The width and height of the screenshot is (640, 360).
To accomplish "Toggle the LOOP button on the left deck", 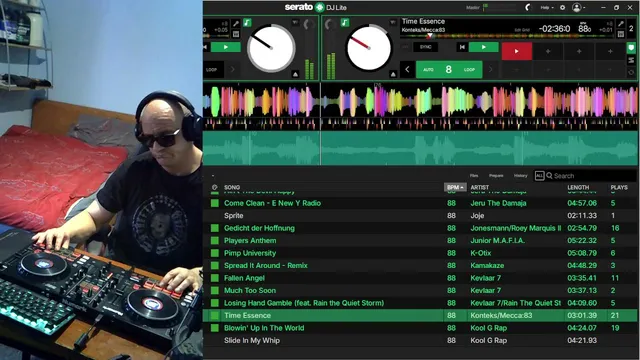I will (213, 70).
